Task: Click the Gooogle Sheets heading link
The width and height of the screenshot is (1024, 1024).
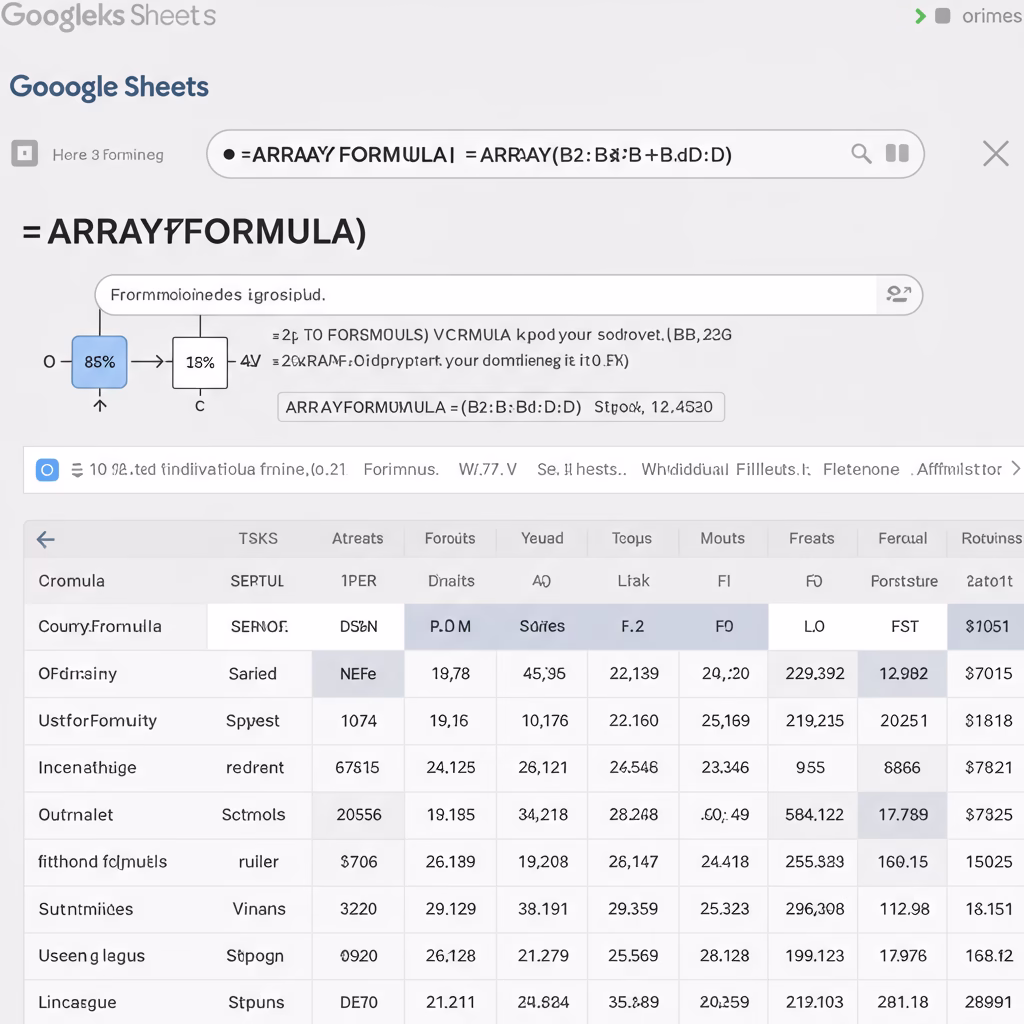Action: [109, 87]
